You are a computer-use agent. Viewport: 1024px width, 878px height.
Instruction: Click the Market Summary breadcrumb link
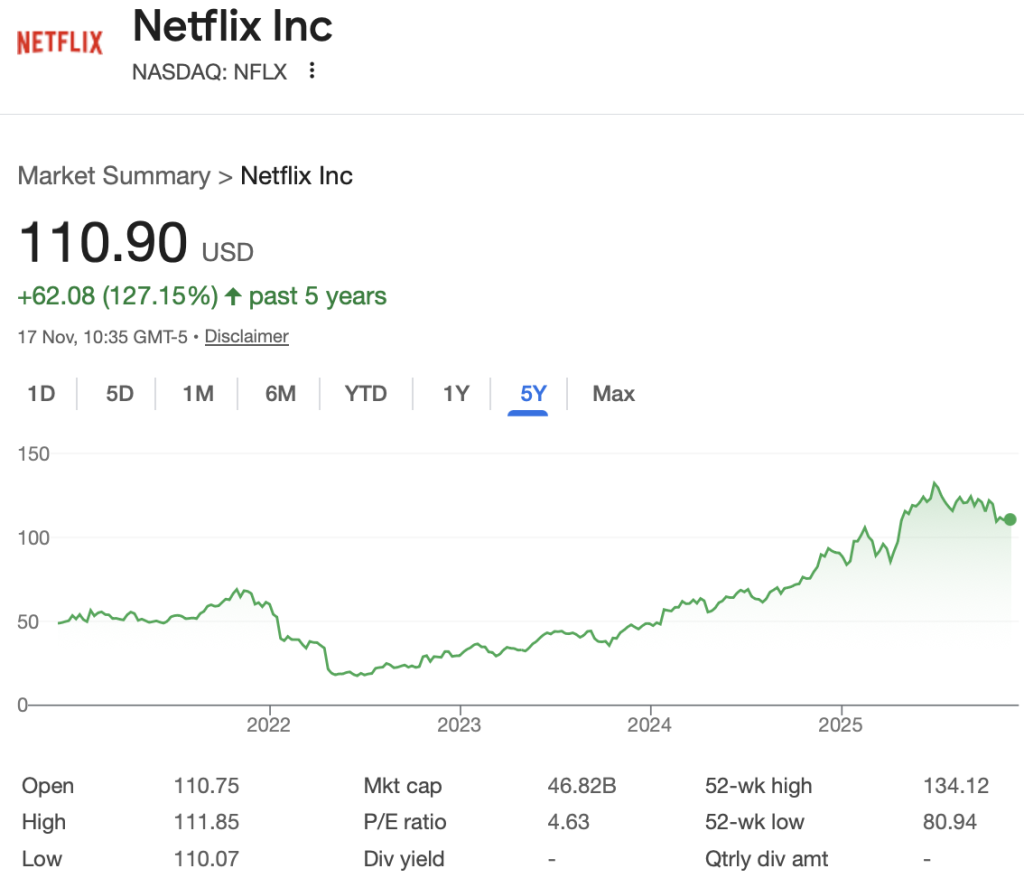(112, 176)
